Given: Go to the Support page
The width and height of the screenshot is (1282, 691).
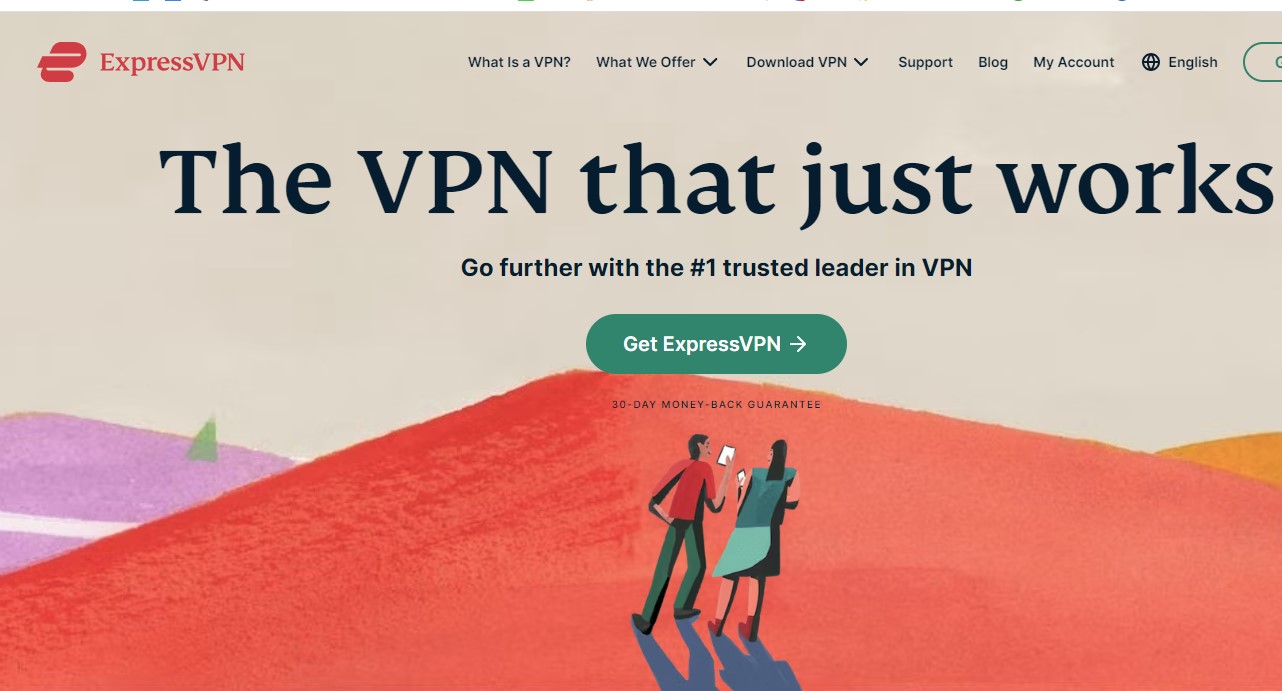Looking at the screenshot, I should click(x=925, y=62).
